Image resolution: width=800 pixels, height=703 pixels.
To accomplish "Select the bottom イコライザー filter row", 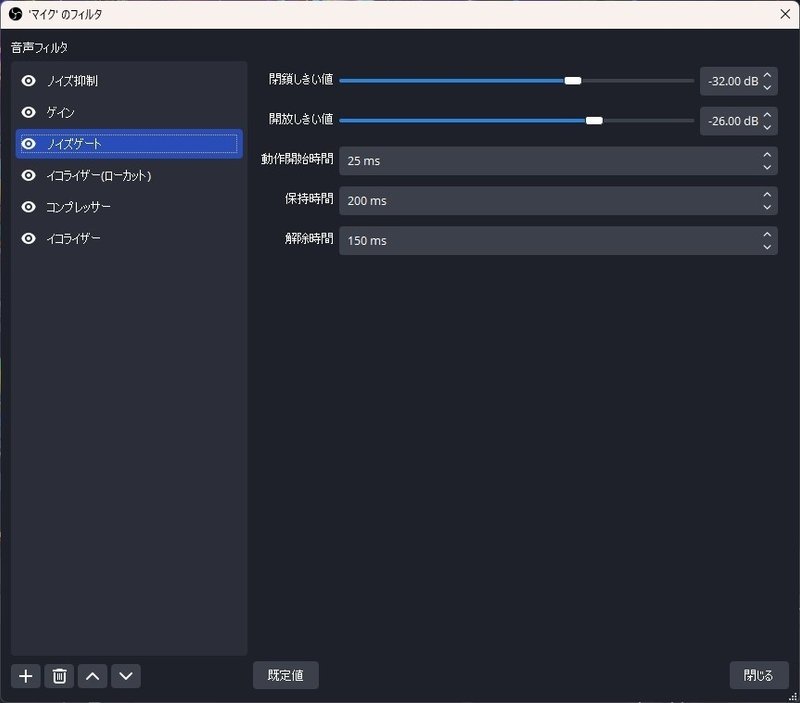I will pos(129,238).
